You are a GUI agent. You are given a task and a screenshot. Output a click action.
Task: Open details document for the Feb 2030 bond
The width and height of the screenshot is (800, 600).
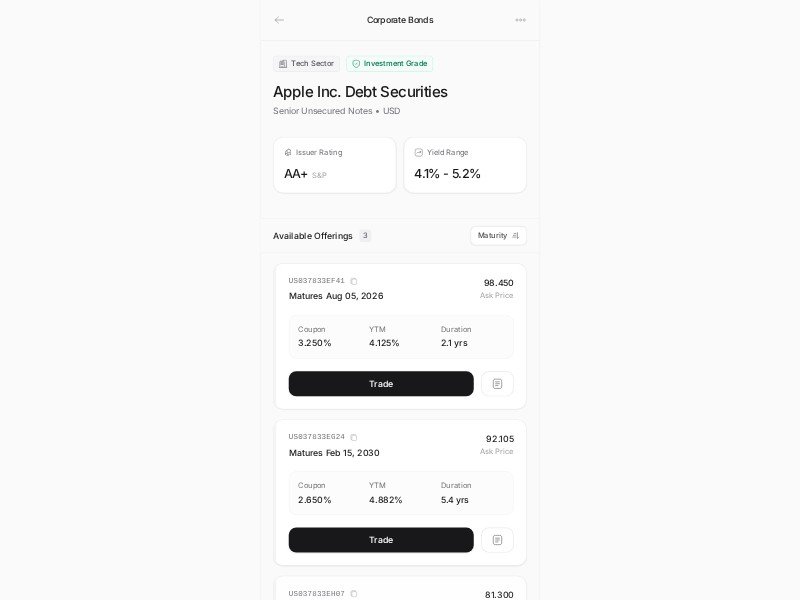[497, 540]
